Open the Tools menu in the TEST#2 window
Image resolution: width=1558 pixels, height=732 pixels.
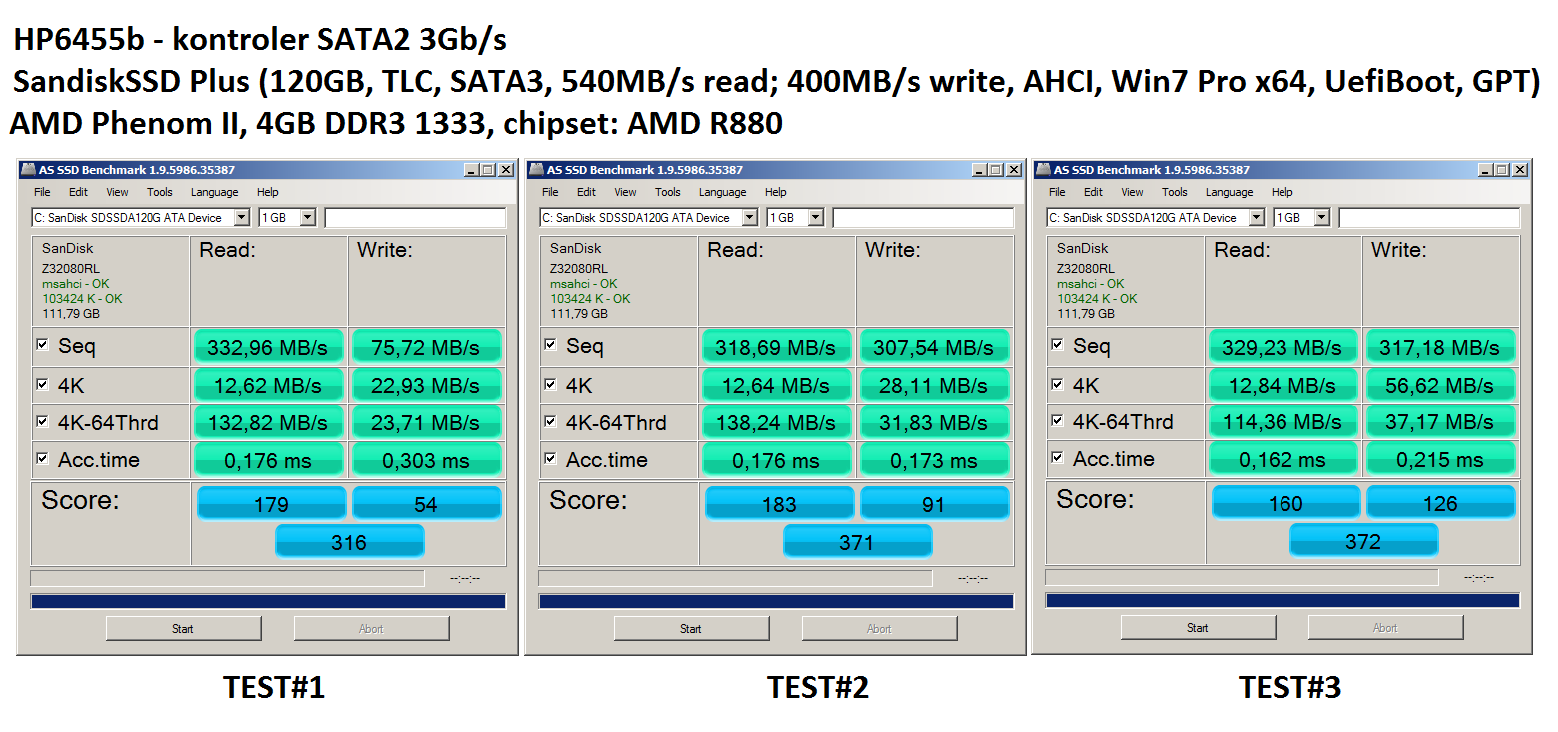pos(668,192)
